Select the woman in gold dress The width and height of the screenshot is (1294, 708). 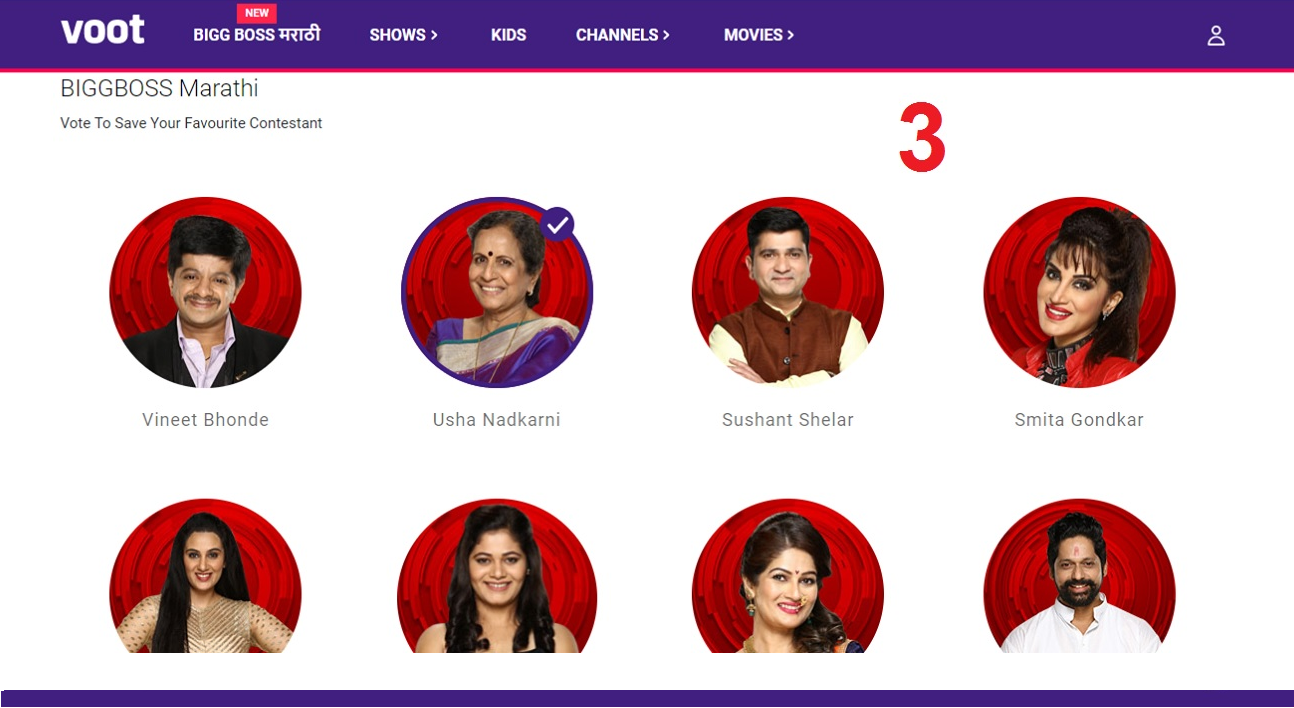(205, 577)
